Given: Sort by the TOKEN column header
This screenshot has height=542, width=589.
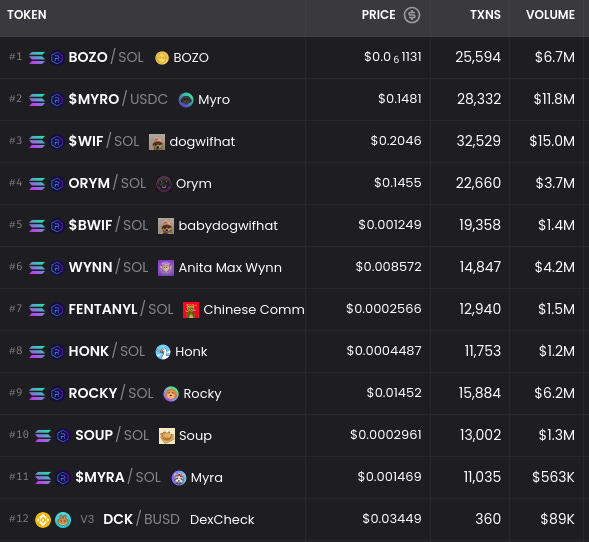Looking at the screenshot, I should (x=27, y=15).
